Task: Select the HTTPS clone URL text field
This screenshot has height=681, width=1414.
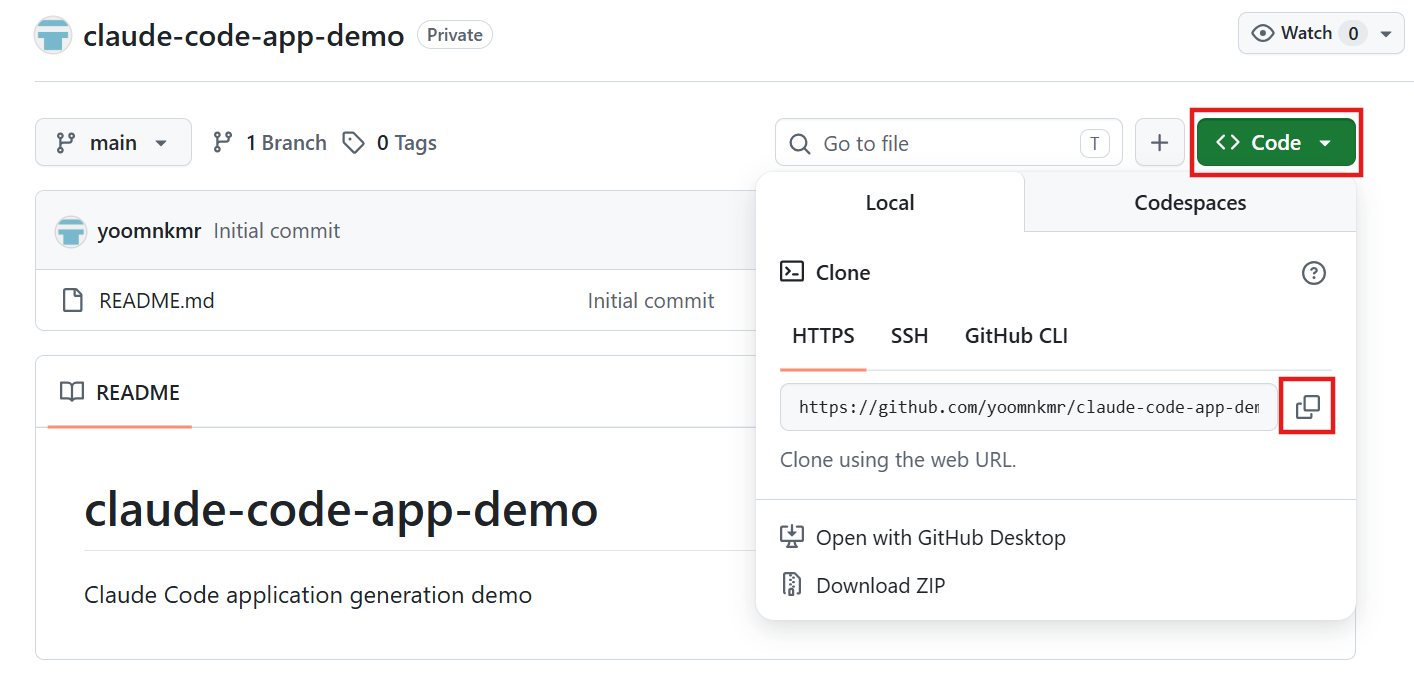Action: pos(1029,407)
